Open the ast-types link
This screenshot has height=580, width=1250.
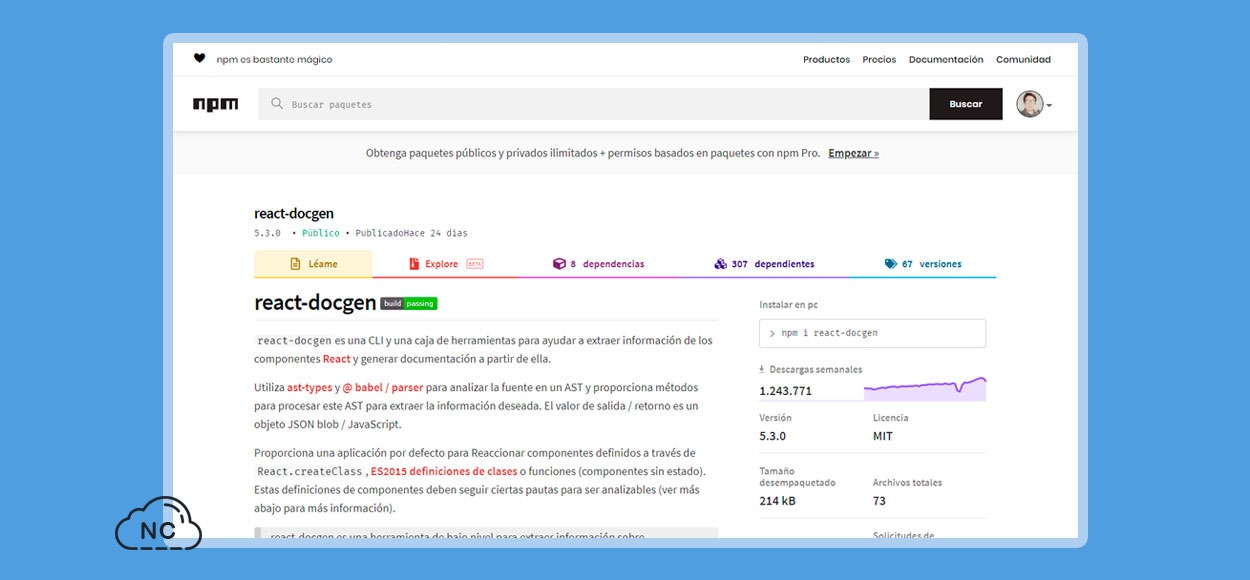(x=309, y=387)
